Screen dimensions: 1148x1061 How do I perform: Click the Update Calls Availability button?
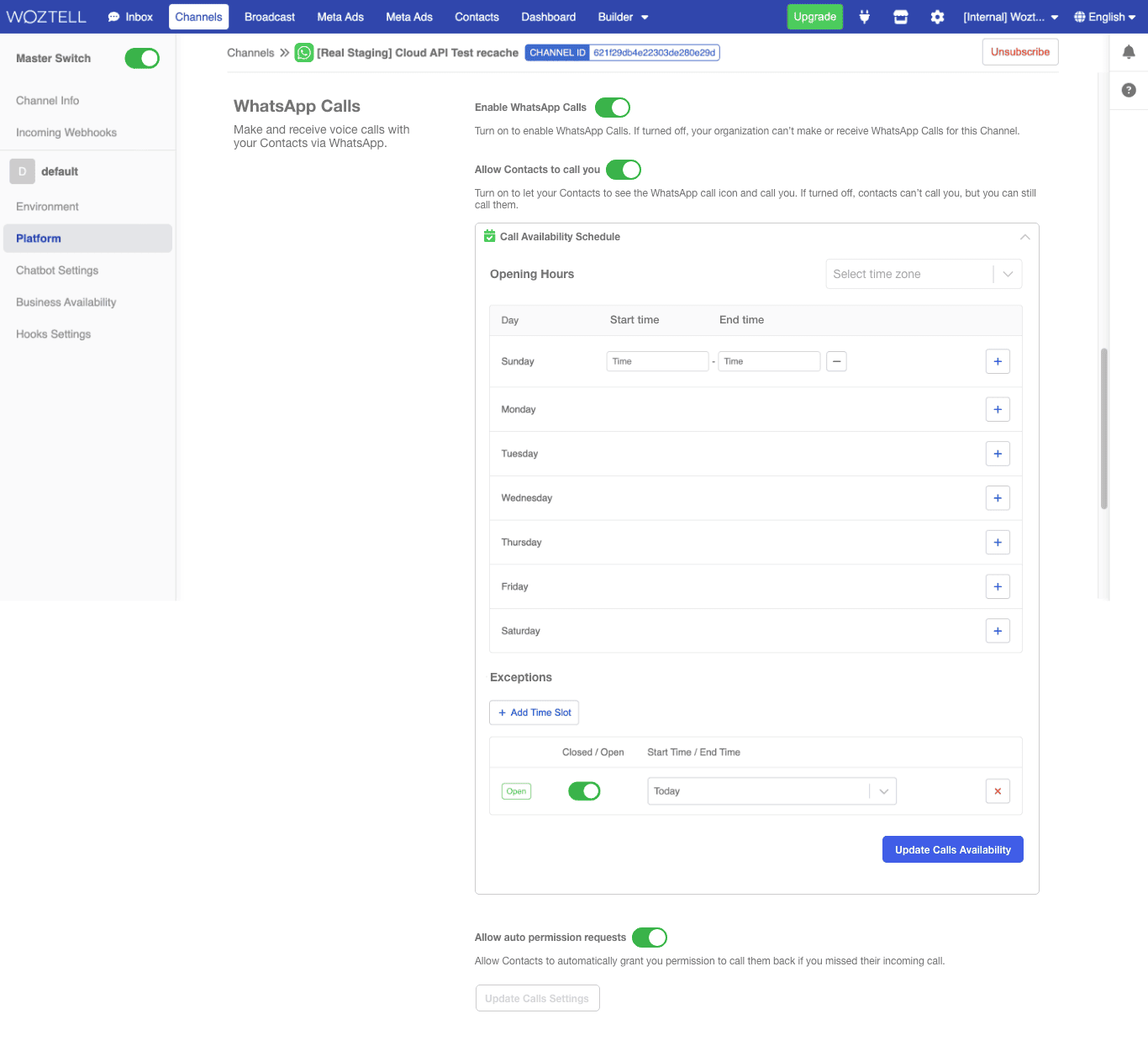(952, 849)
